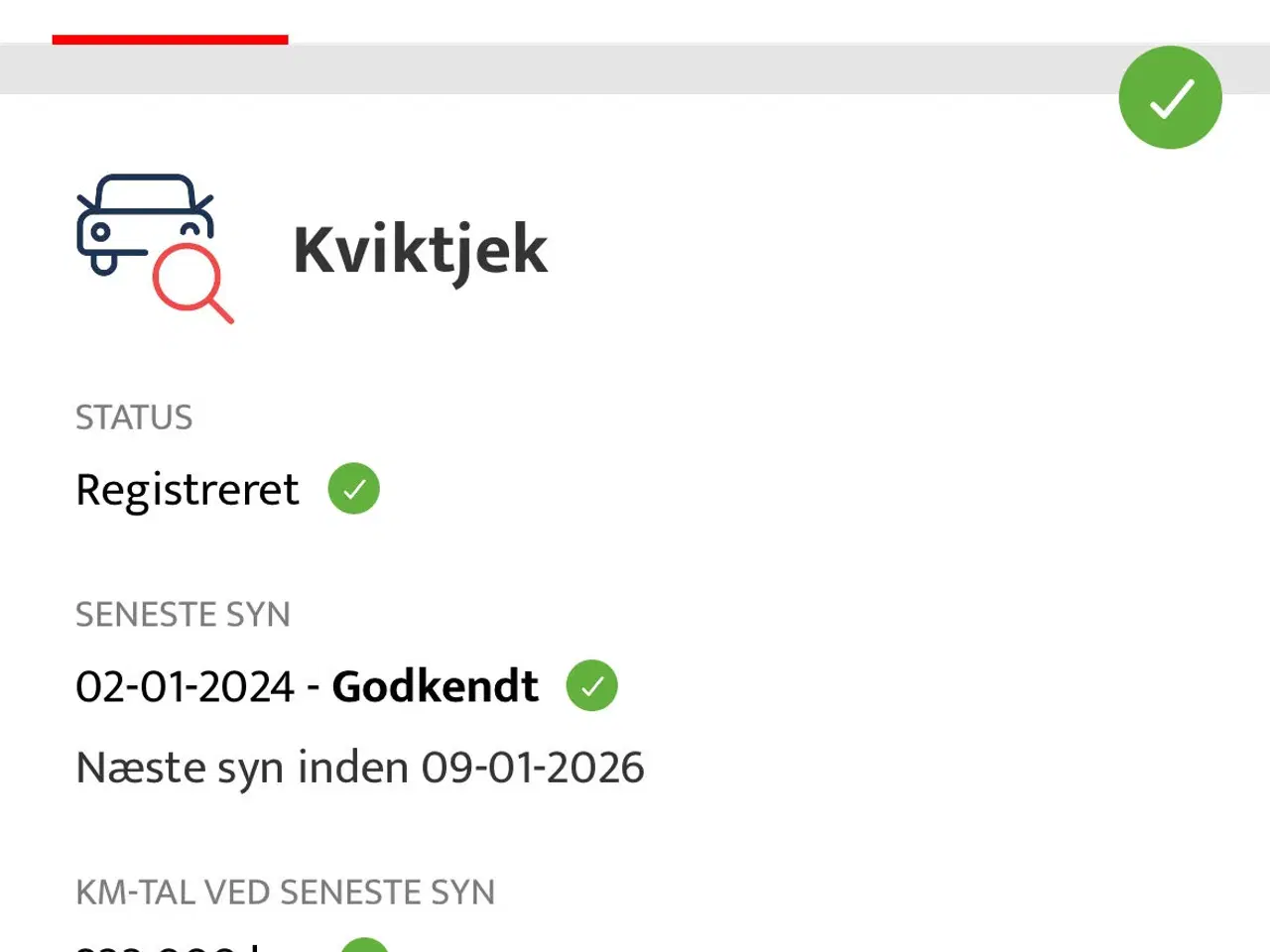Click the car outline in the Kviktjek icon
This screenshot has width=1270, height=952.
tap(145, 224)
